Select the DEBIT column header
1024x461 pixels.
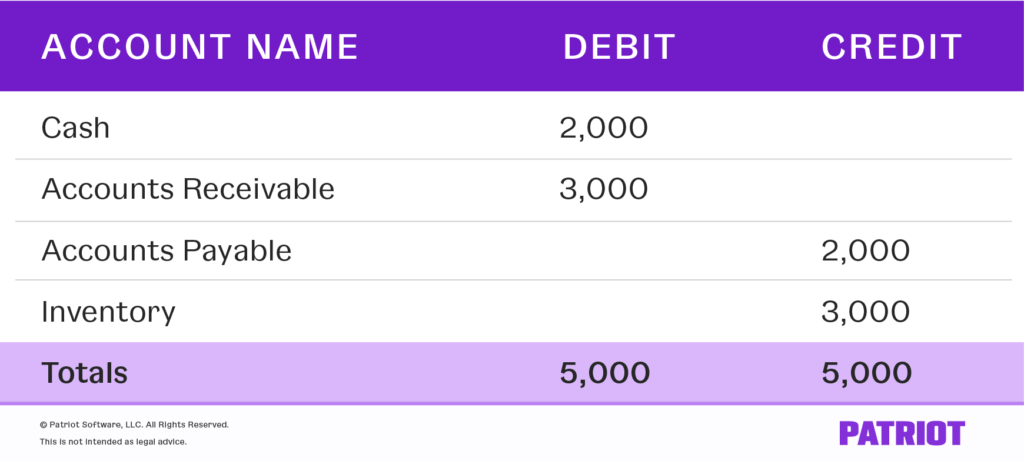pos(619,47)
